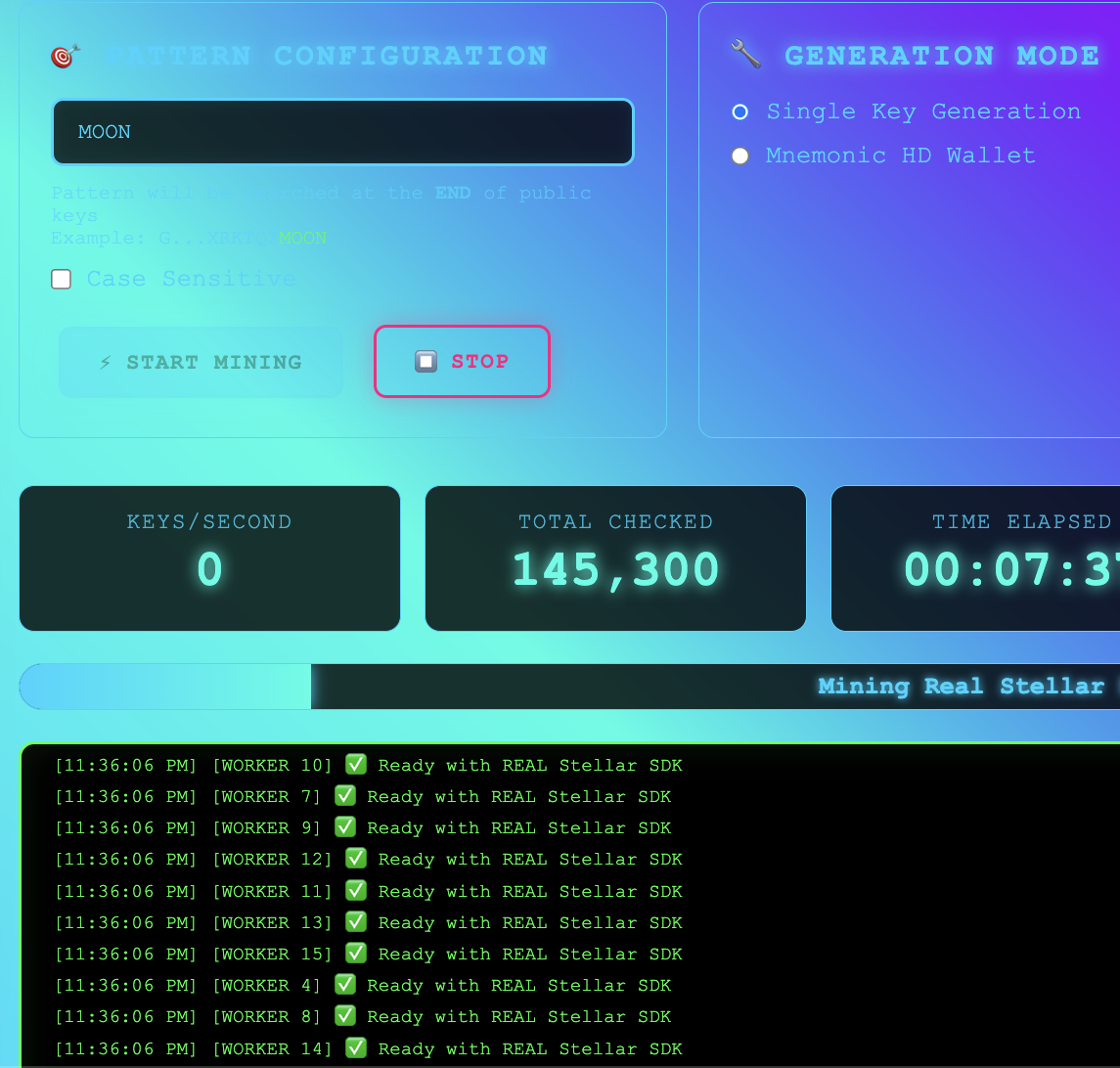Click the mining progress bar
The width and height of the screenshot is (1120, 1068).
coord(569,687)
